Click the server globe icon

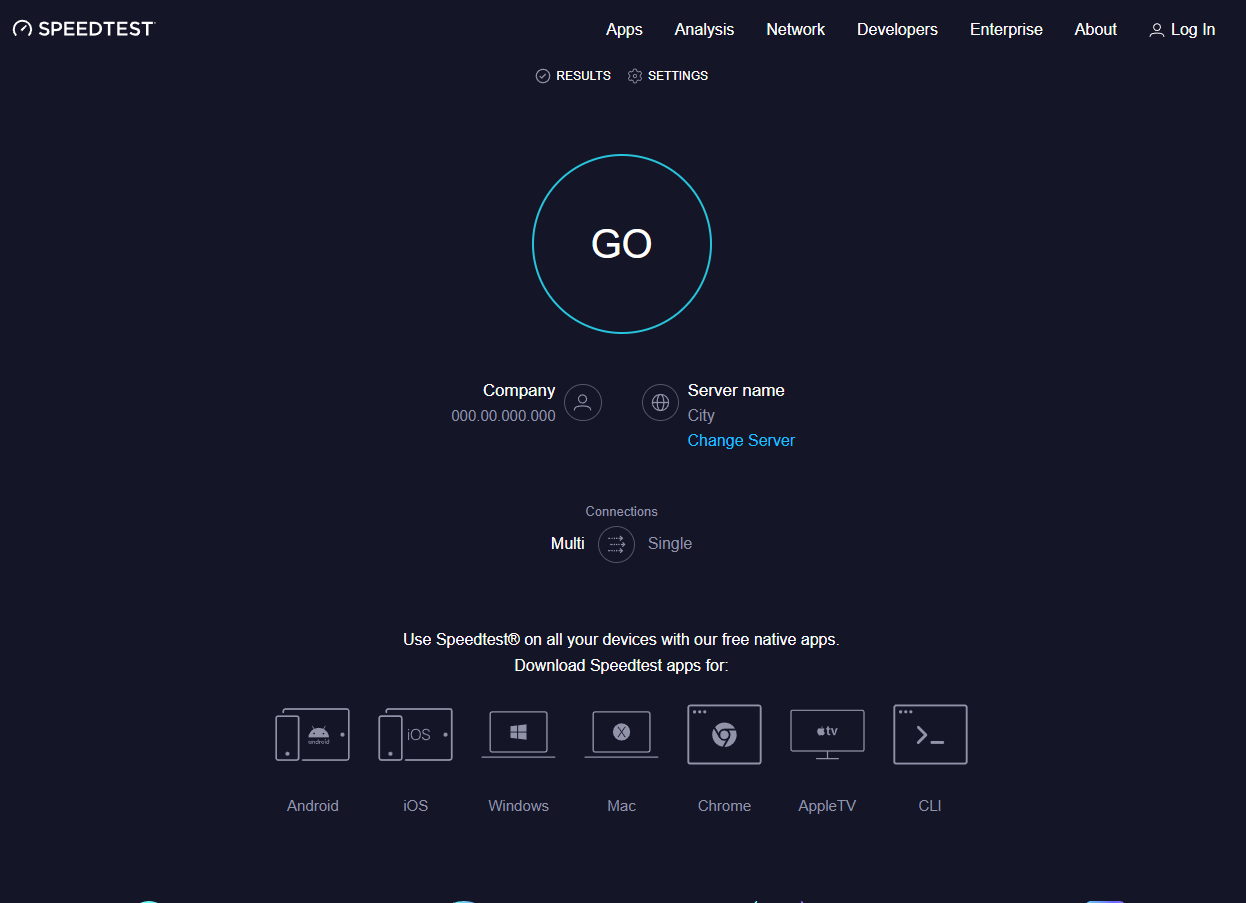660,403
